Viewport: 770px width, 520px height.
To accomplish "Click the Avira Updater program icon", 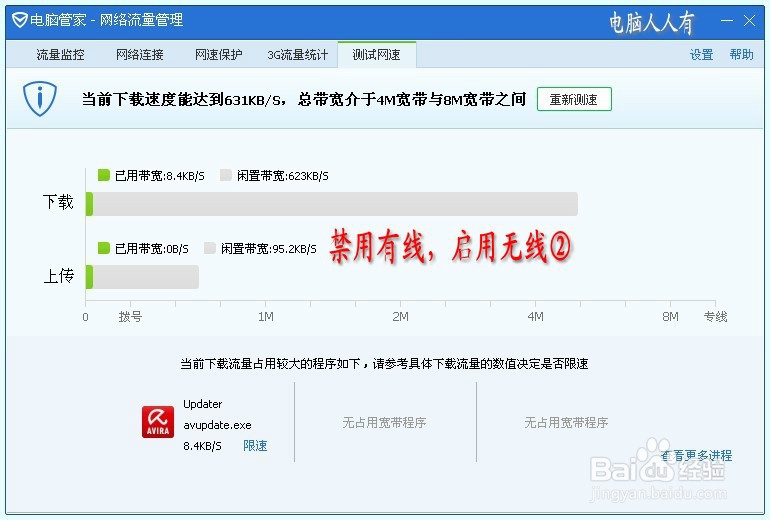I will tap(158, 421).
